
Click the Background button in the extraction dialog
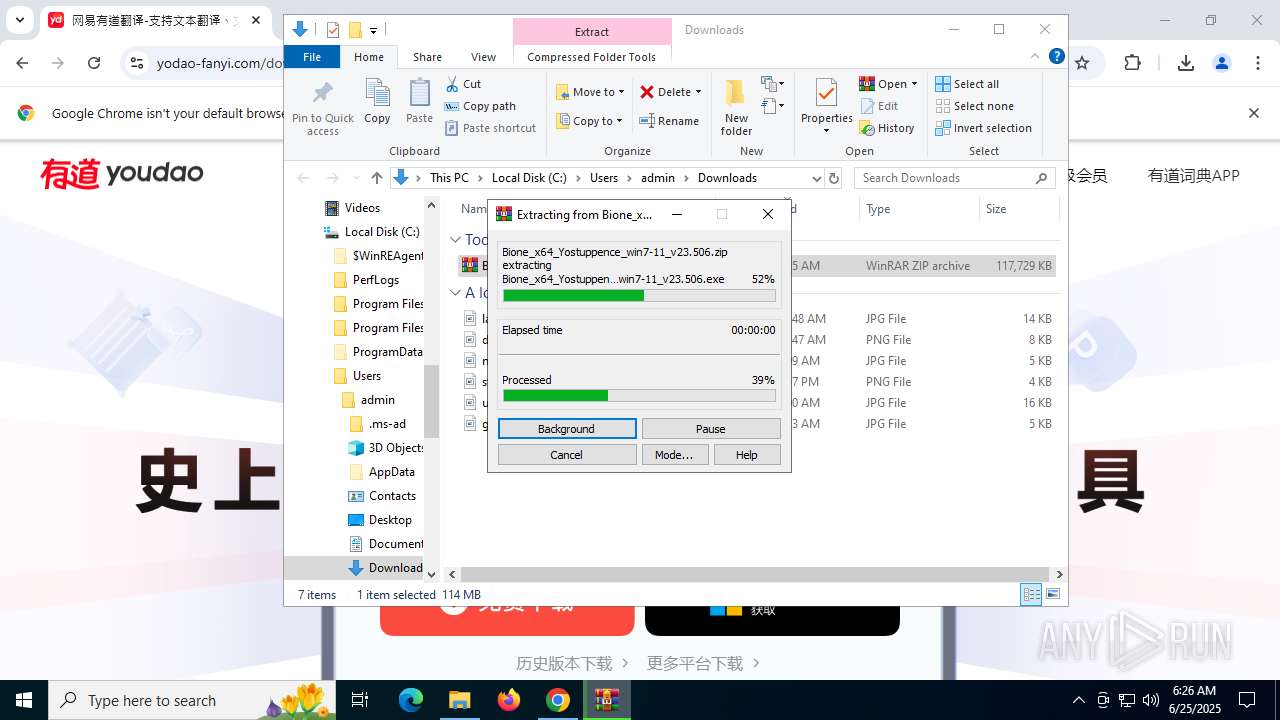pyautogui.click(x=567, y=428)
